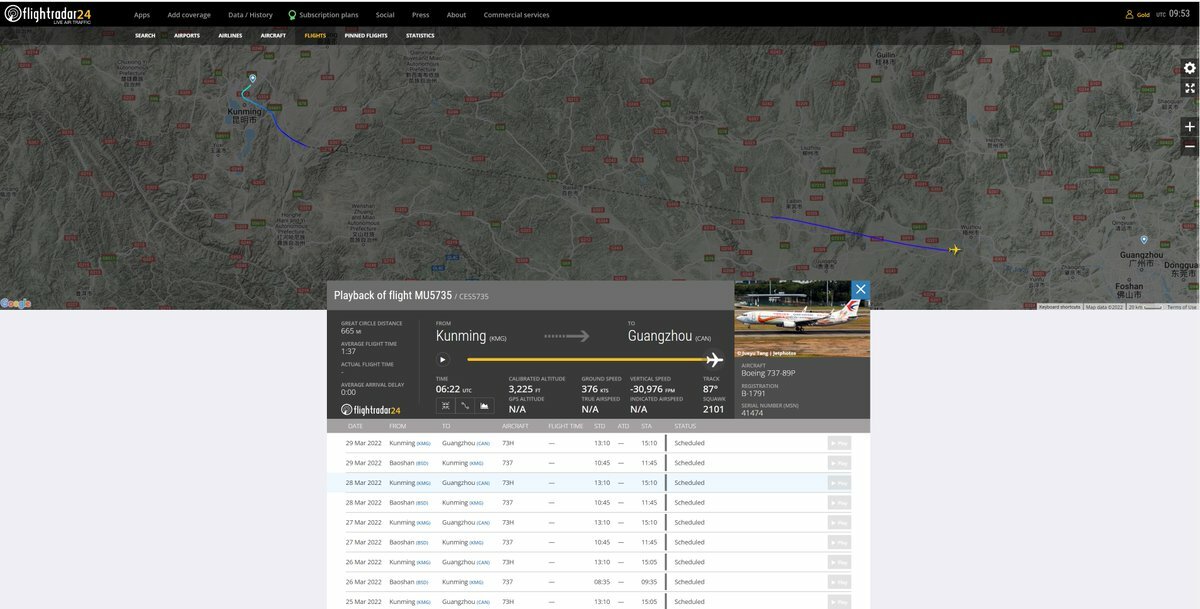Play the 29 Mar Baoshan–Kunming flight
Screen dimensions: 1200x609
point(839,463)
